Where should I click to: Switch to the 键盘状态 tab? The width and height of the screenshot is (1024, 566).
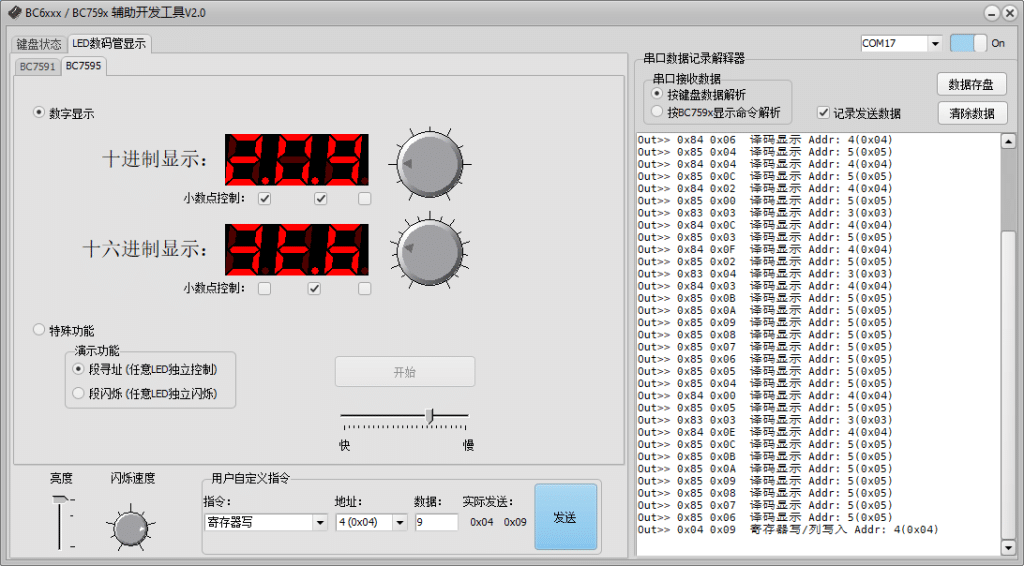click(39, 44)
